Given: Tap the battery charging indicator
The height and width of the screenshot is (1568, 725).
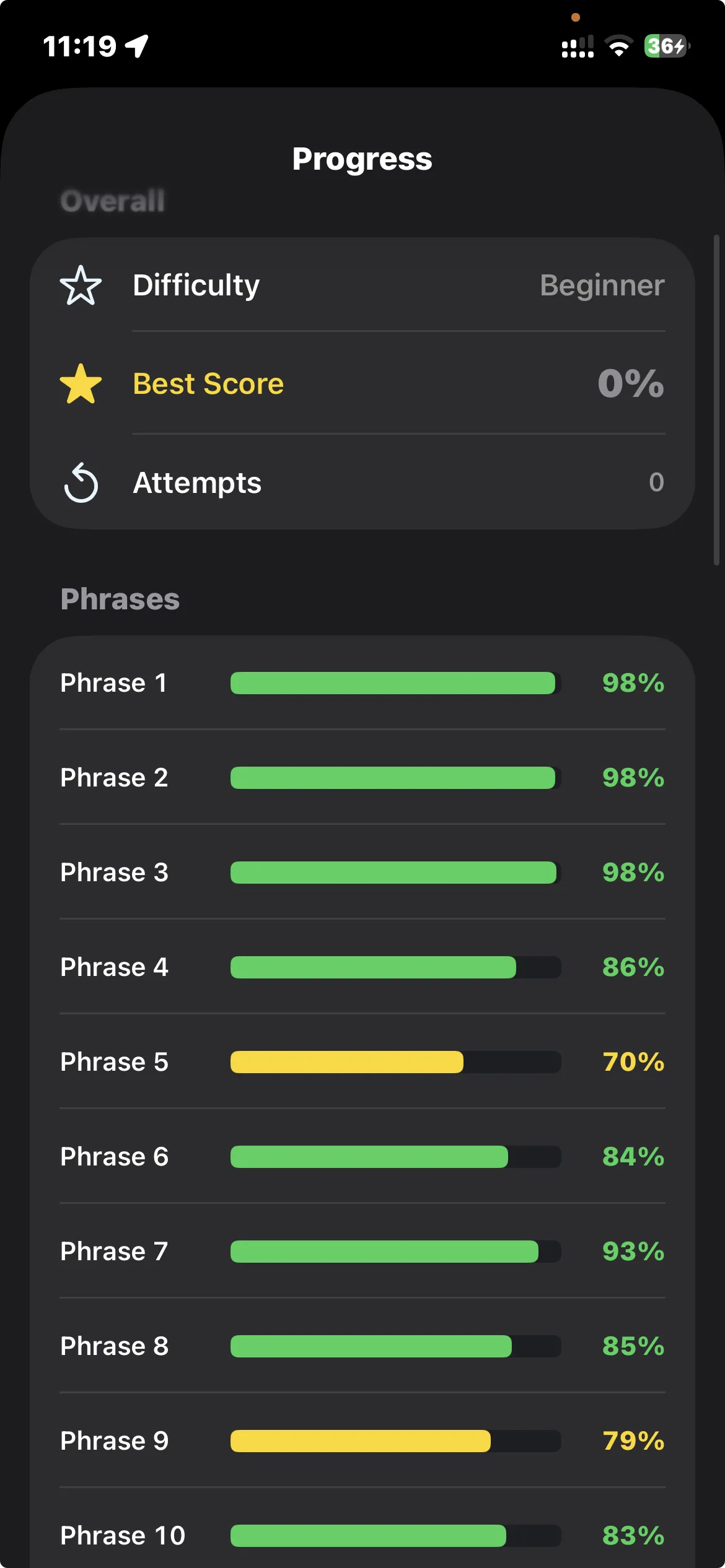Looking at the screenshot, I should point(667,46).
